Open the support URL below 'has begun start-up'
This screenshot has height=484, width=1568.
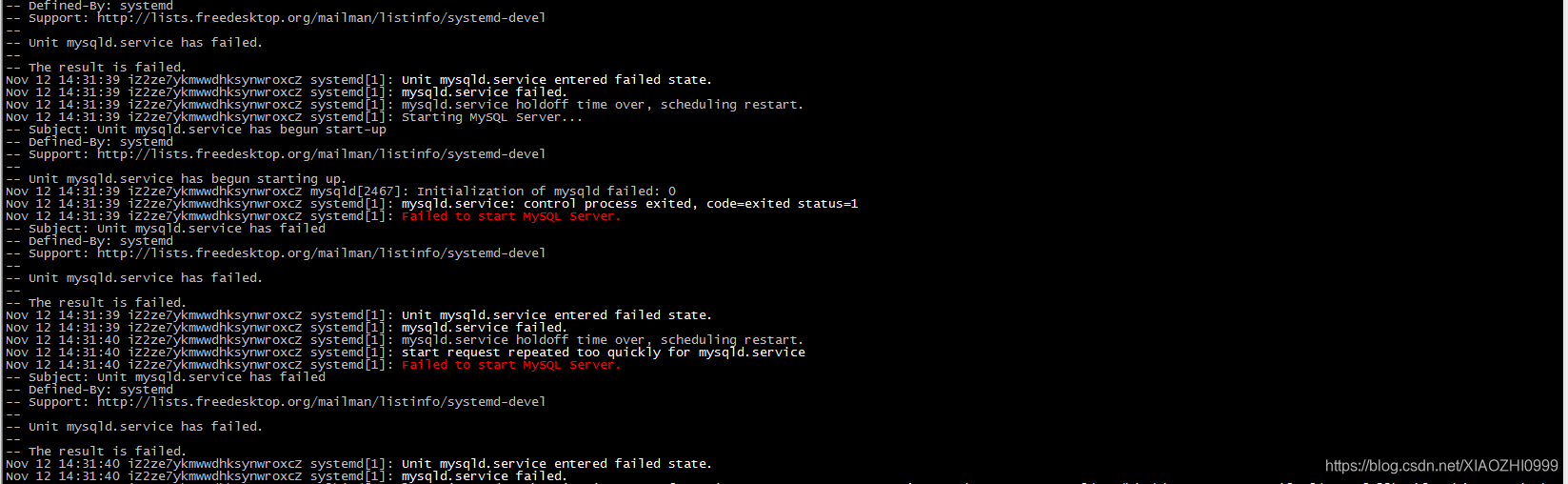pyautogui.click(x=321, y=154)
